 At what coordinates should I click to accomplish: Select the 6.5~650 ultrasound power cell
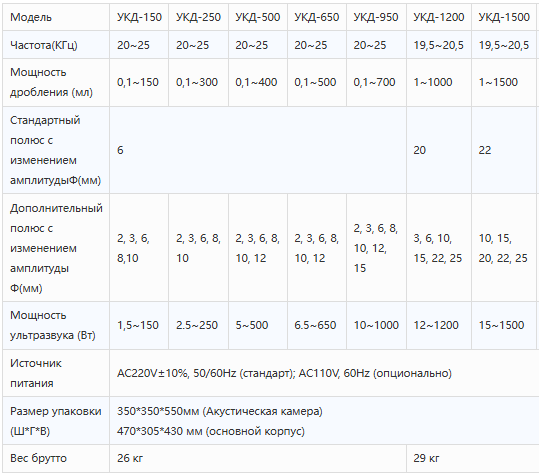coord(317,325)
